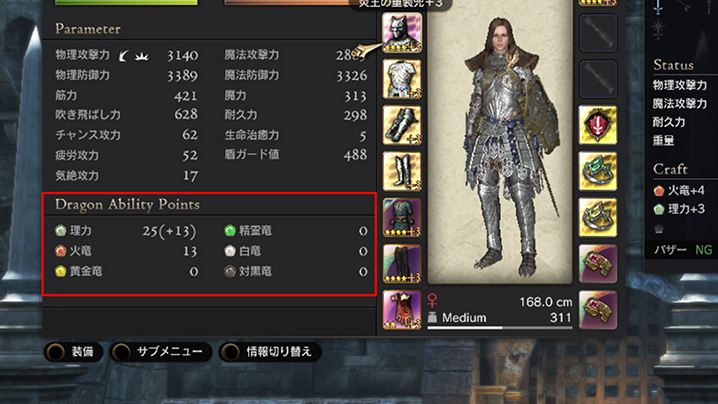
Task: Click the character model preview
Action: pyautogui.click(x=500, y=142)
